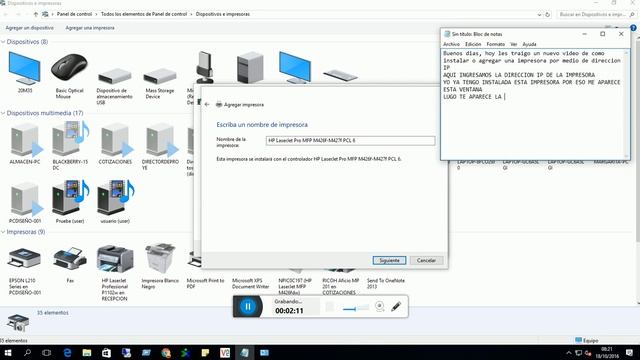Select the usuario (user) media device
The width and height of the screenshot is (640, 360).
(116, 198)
